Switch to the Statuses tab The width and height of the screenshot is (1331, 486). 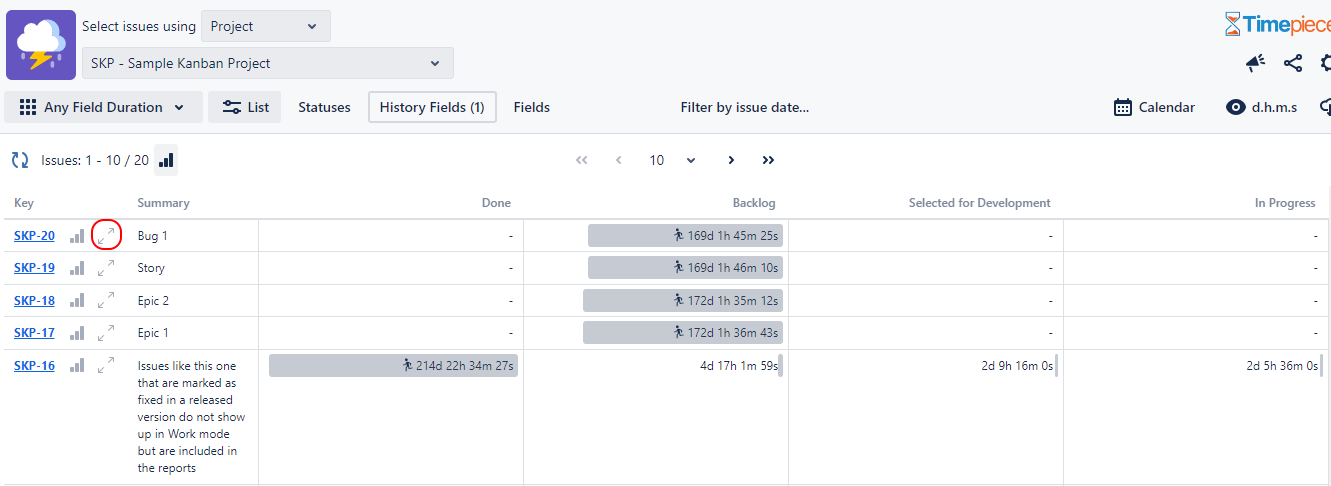324,107
